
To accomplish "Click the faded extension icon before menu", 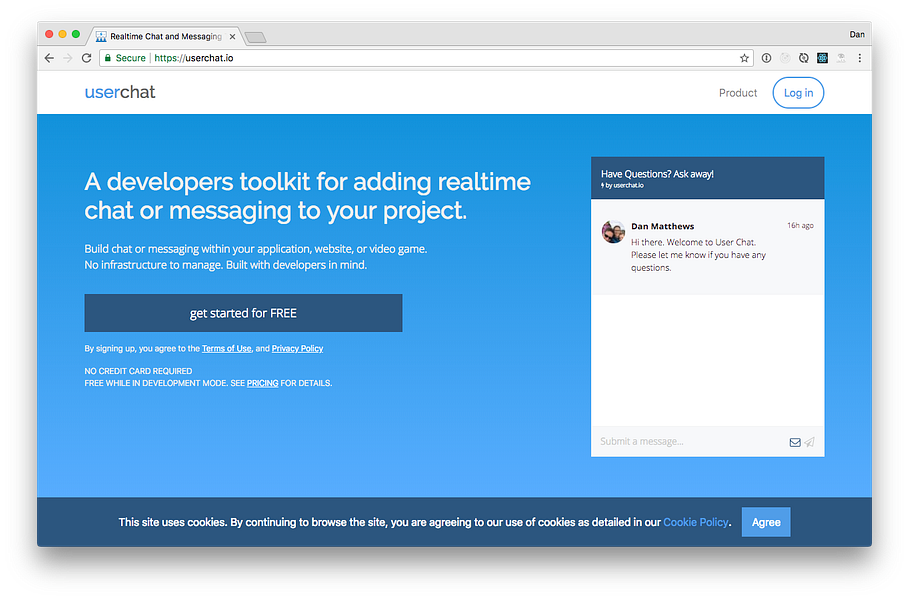I will 841,58.
